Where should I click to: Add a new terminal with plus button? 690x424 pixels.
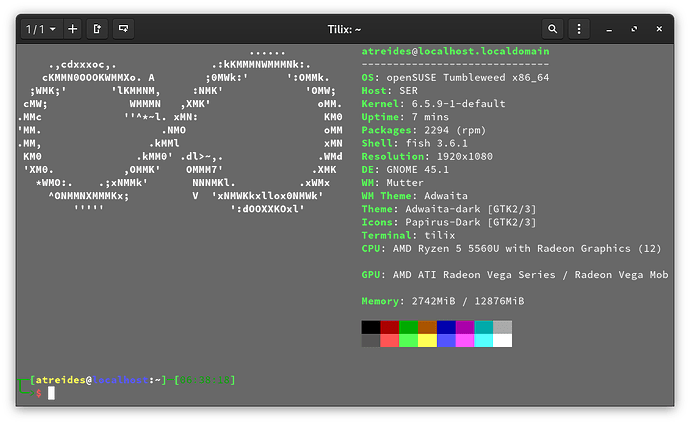pos(73,29)
